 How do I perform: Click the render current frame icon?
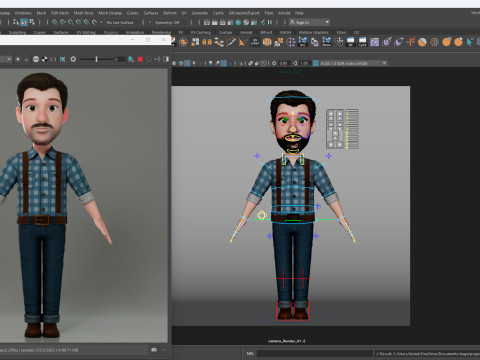[x=215, y=22]
